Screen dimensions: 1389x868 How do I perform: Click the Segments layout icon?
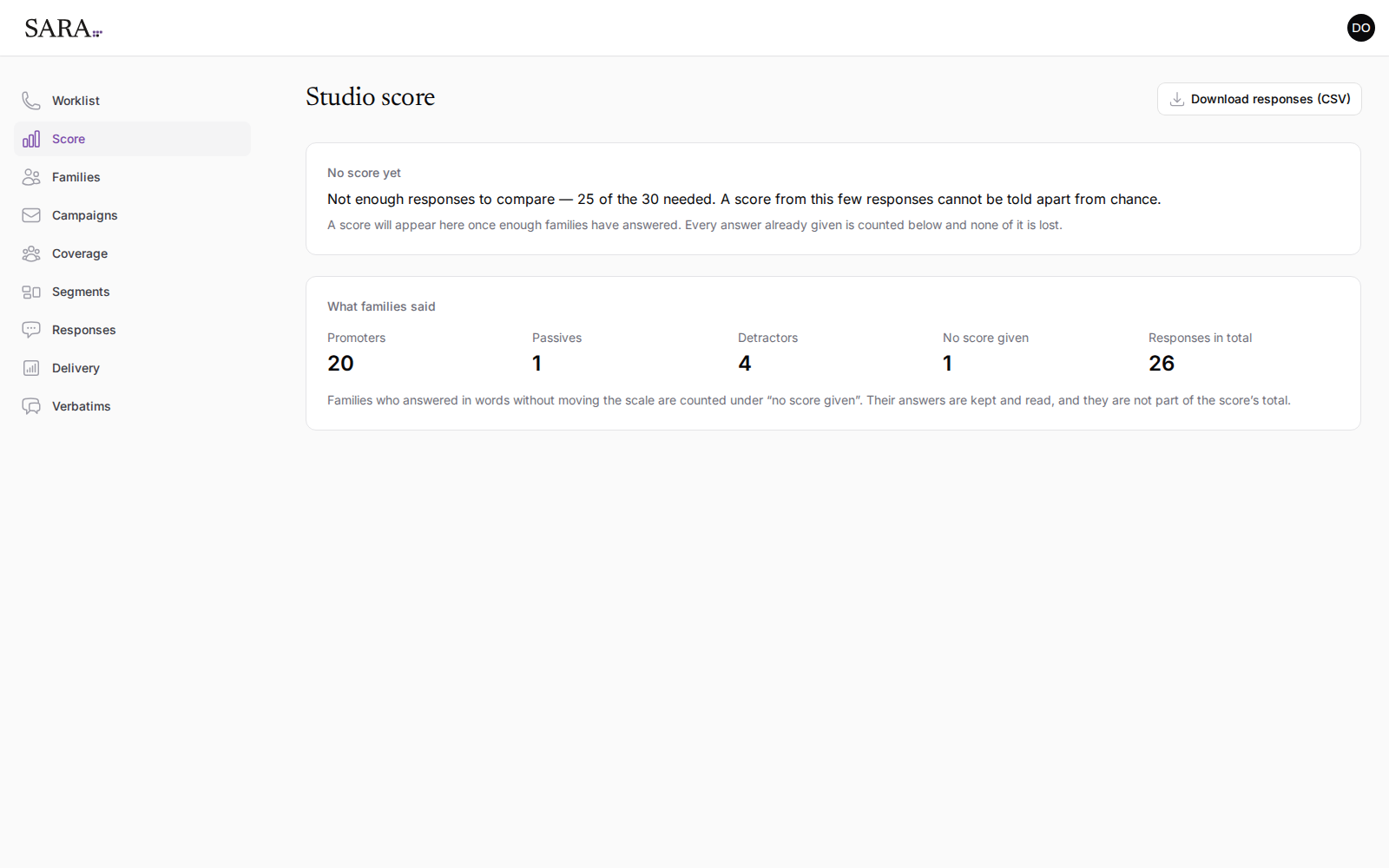tap(31, 292)
